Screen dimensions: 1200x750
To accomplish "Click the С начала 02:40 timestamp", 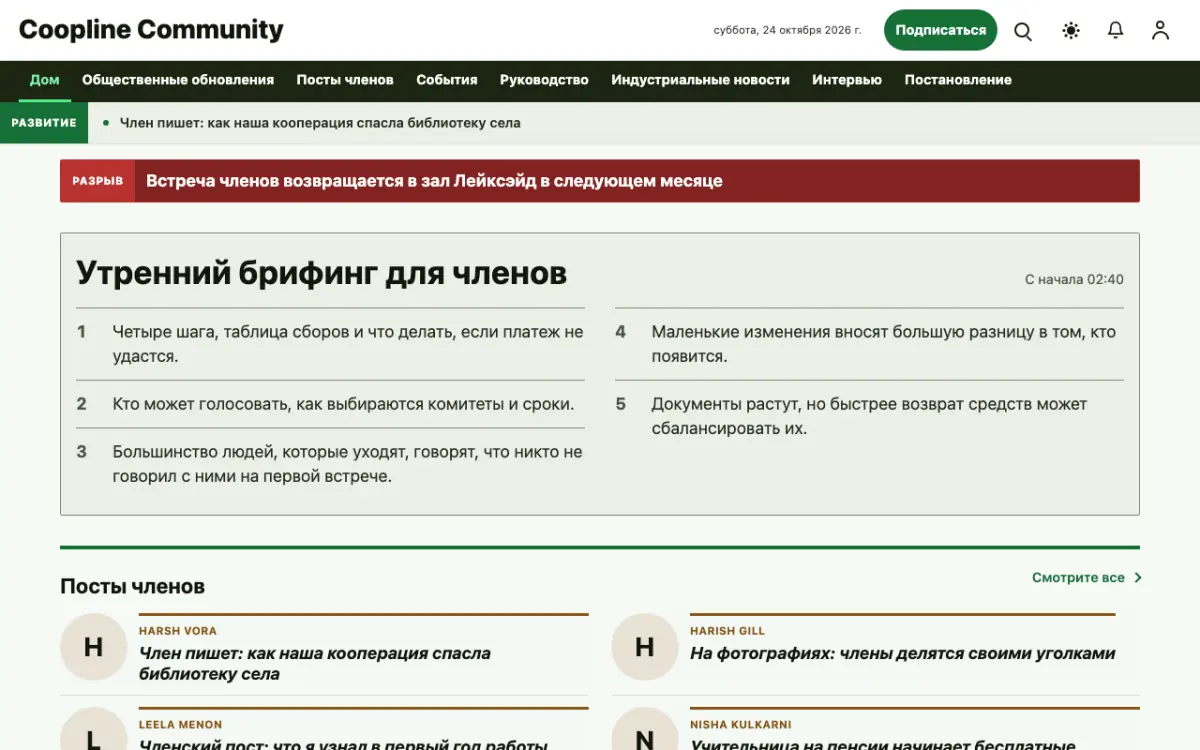I will coord(1074,280).
